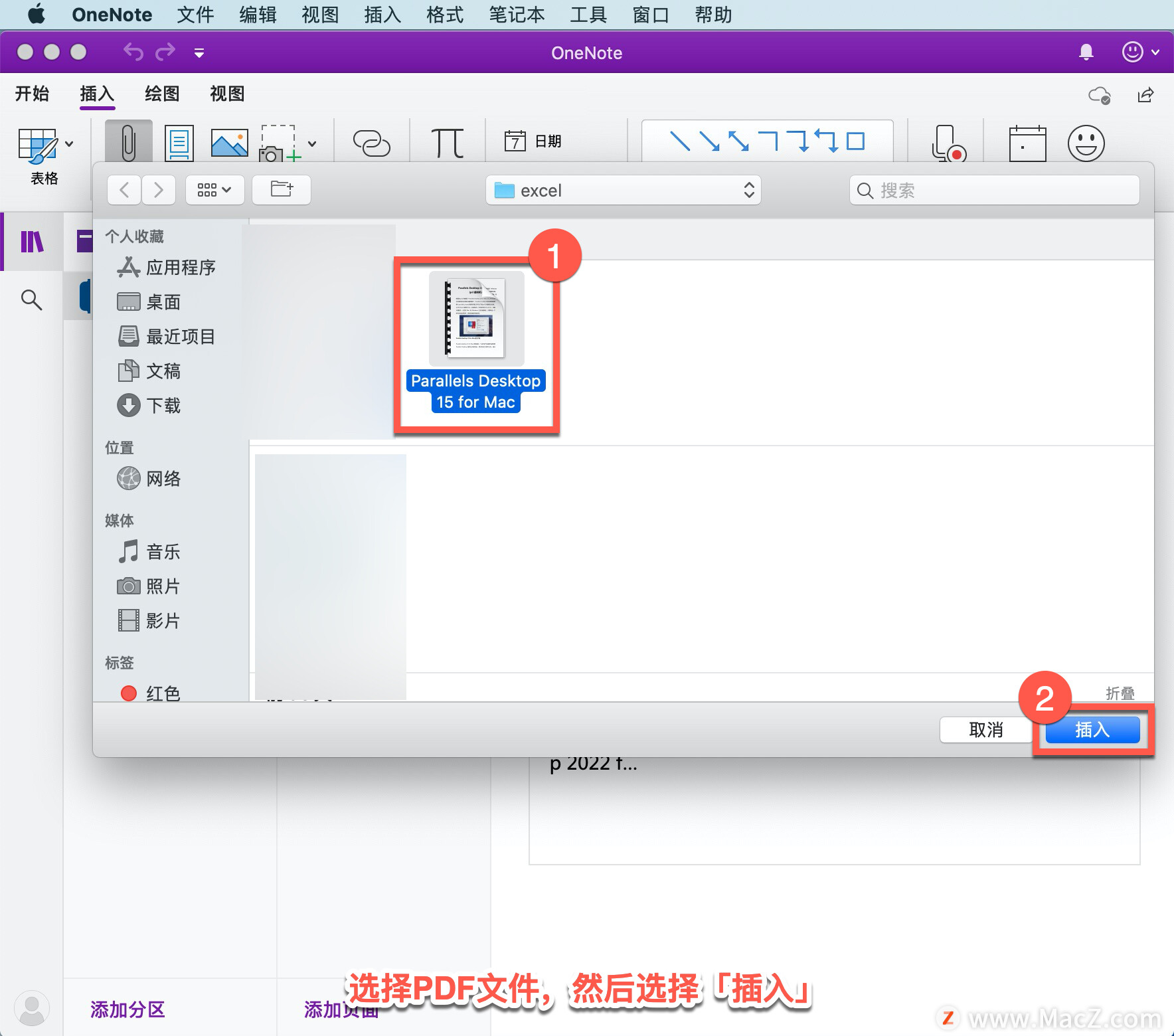Viewport: 1174px width, 1036px height.
Task: Click the Sticker smiley icon
Action: 1086,143
